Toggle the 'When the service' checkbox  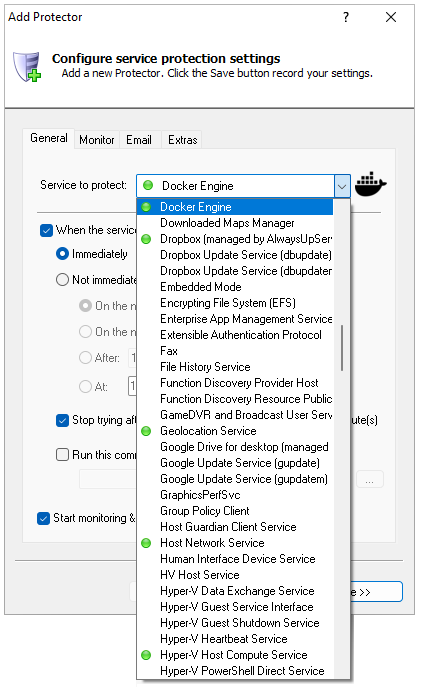coord(46,230)
